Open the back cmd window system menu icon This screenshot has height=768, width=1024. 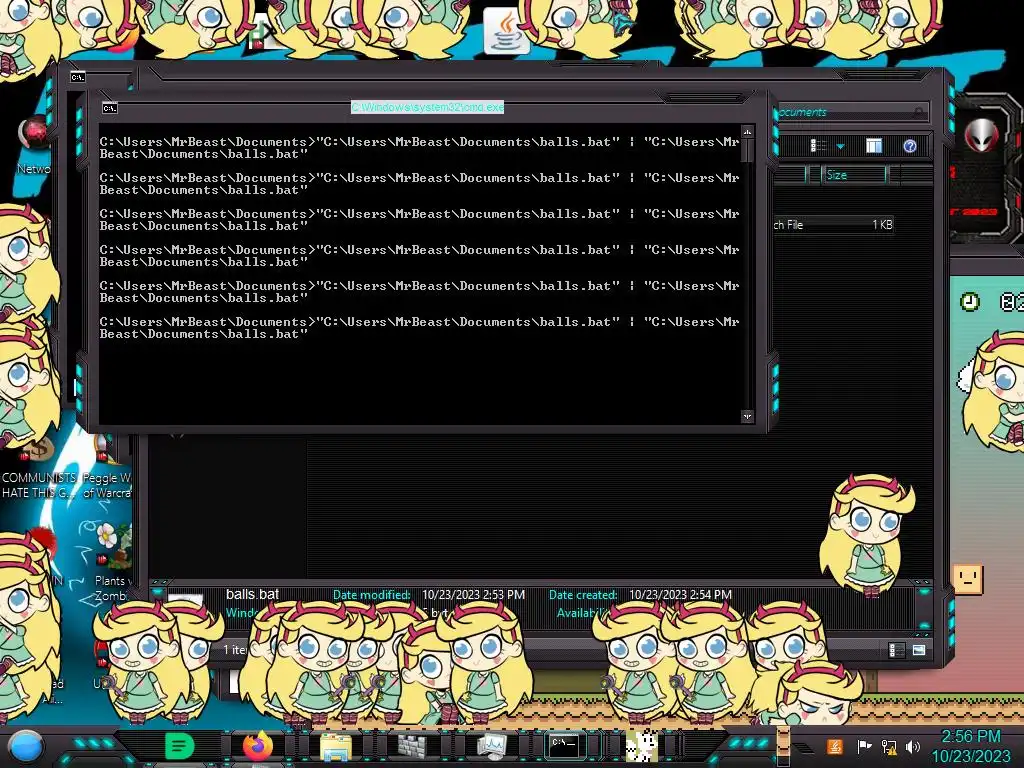(x=78, y=77)
